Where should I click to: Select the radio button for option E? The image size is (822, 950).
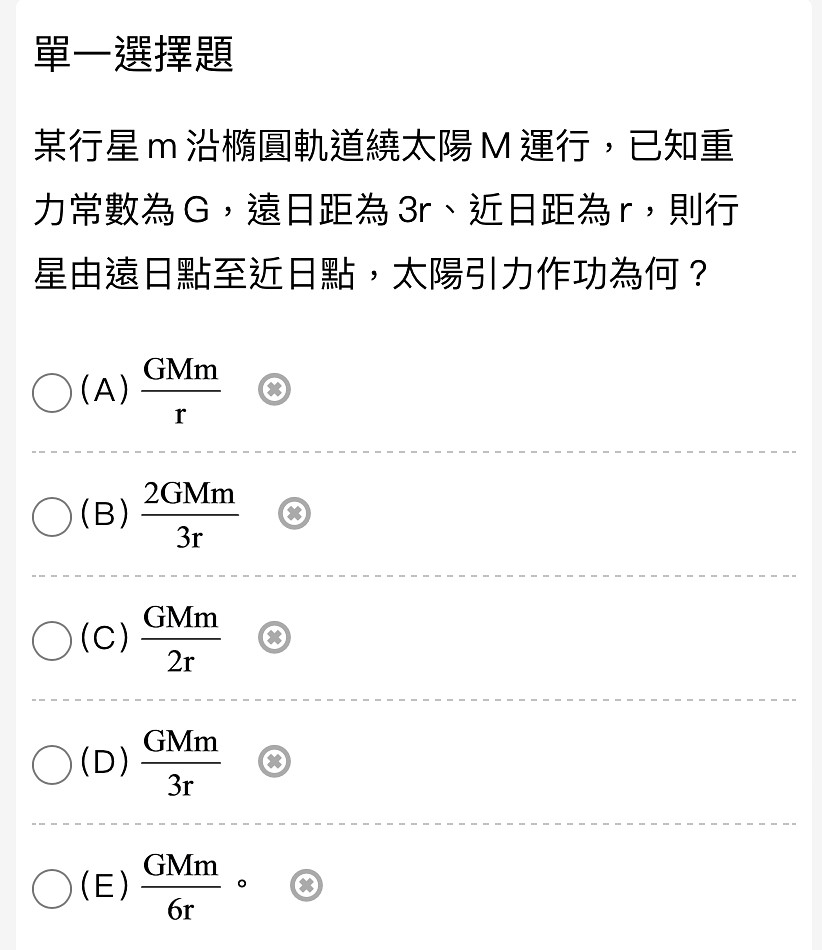pos(52,889)
